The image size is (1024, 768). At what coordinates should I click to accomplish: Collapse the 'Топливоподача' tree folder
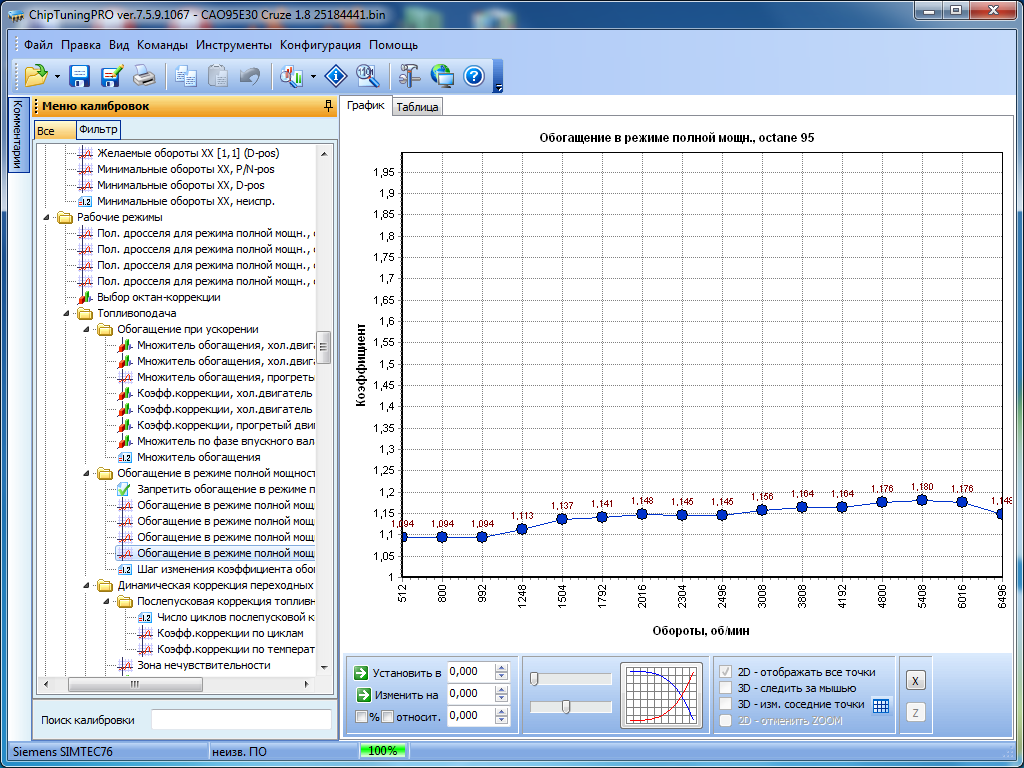(x=68, y=313)
